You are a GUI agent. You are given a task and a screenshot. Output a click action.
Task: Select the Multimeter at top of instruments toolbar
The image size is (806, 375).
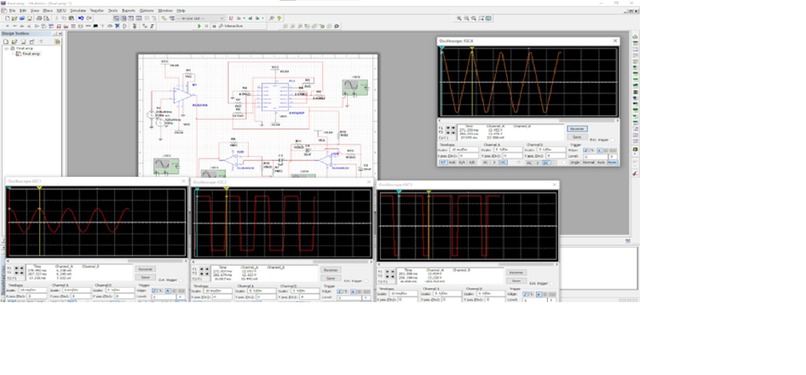(x=635, y=36)
